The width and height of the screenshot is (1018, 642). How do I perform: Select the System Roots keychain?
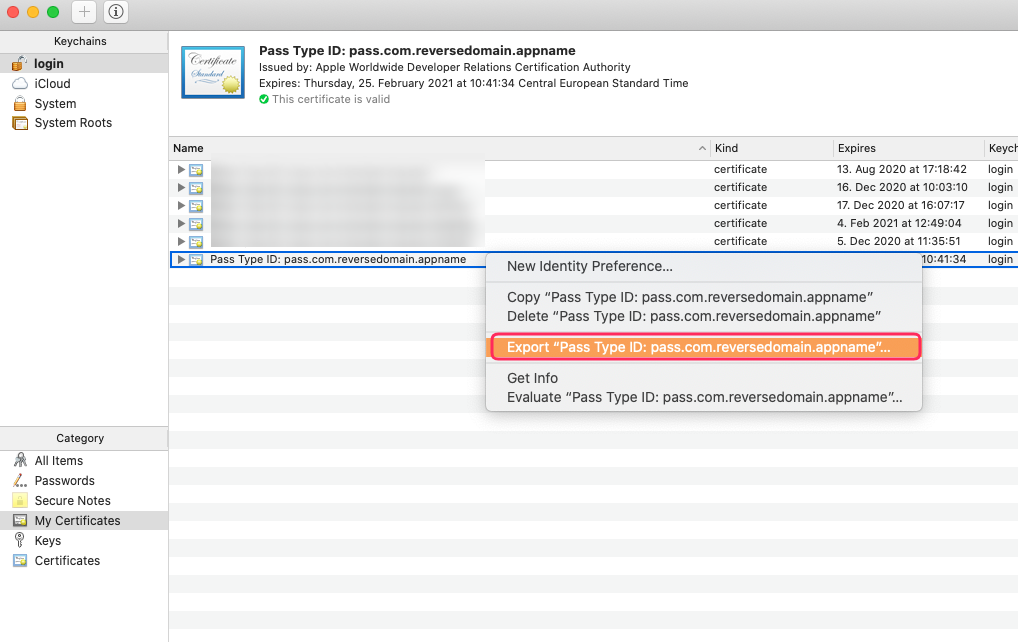click(x=84, y=123)
